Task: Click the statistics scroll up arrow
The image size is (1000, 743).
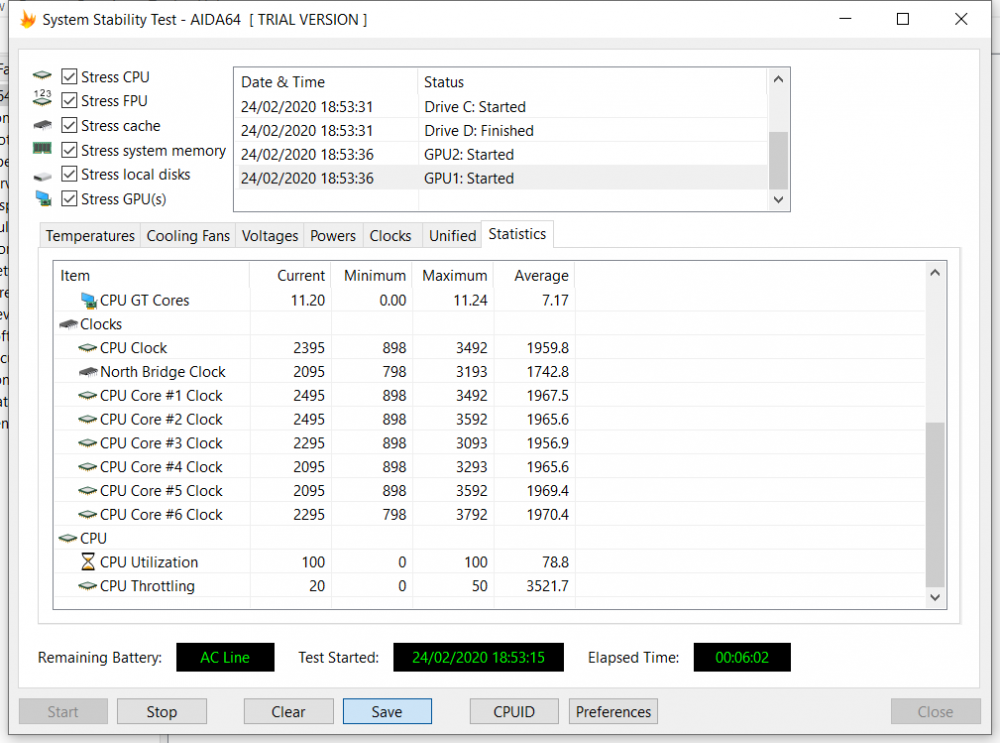Action: [x=935, y=273]
